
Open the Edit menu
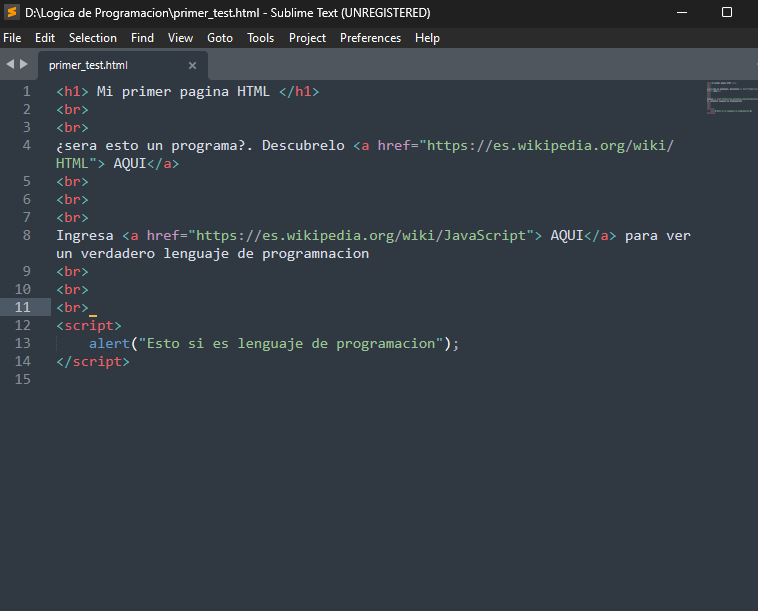coord(45,38)
